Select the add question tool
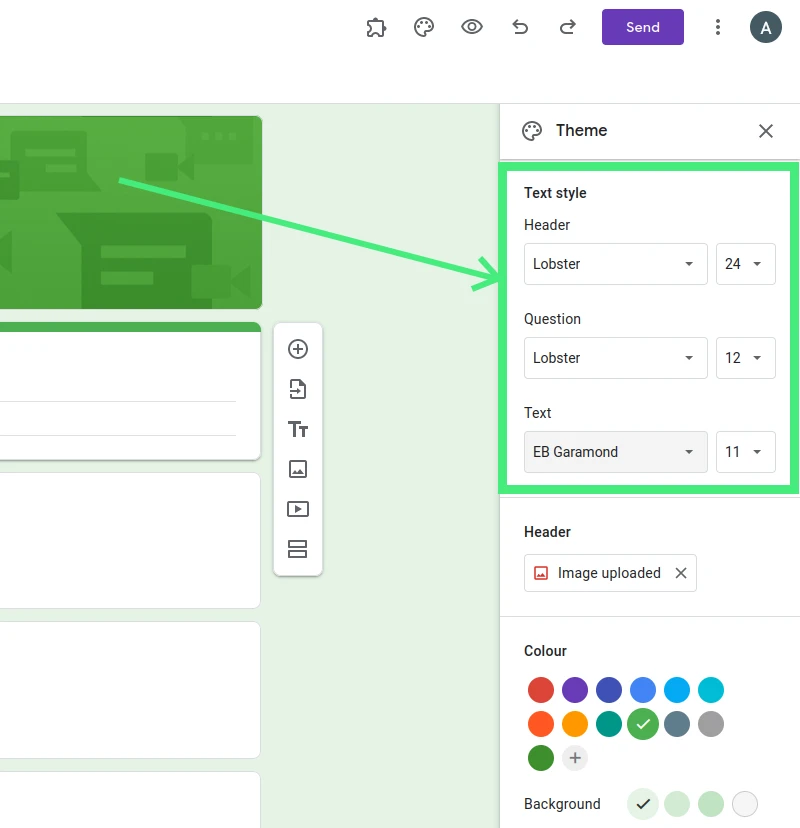The height and width of the screenshot is (828, 800). (x=298, y=349)
